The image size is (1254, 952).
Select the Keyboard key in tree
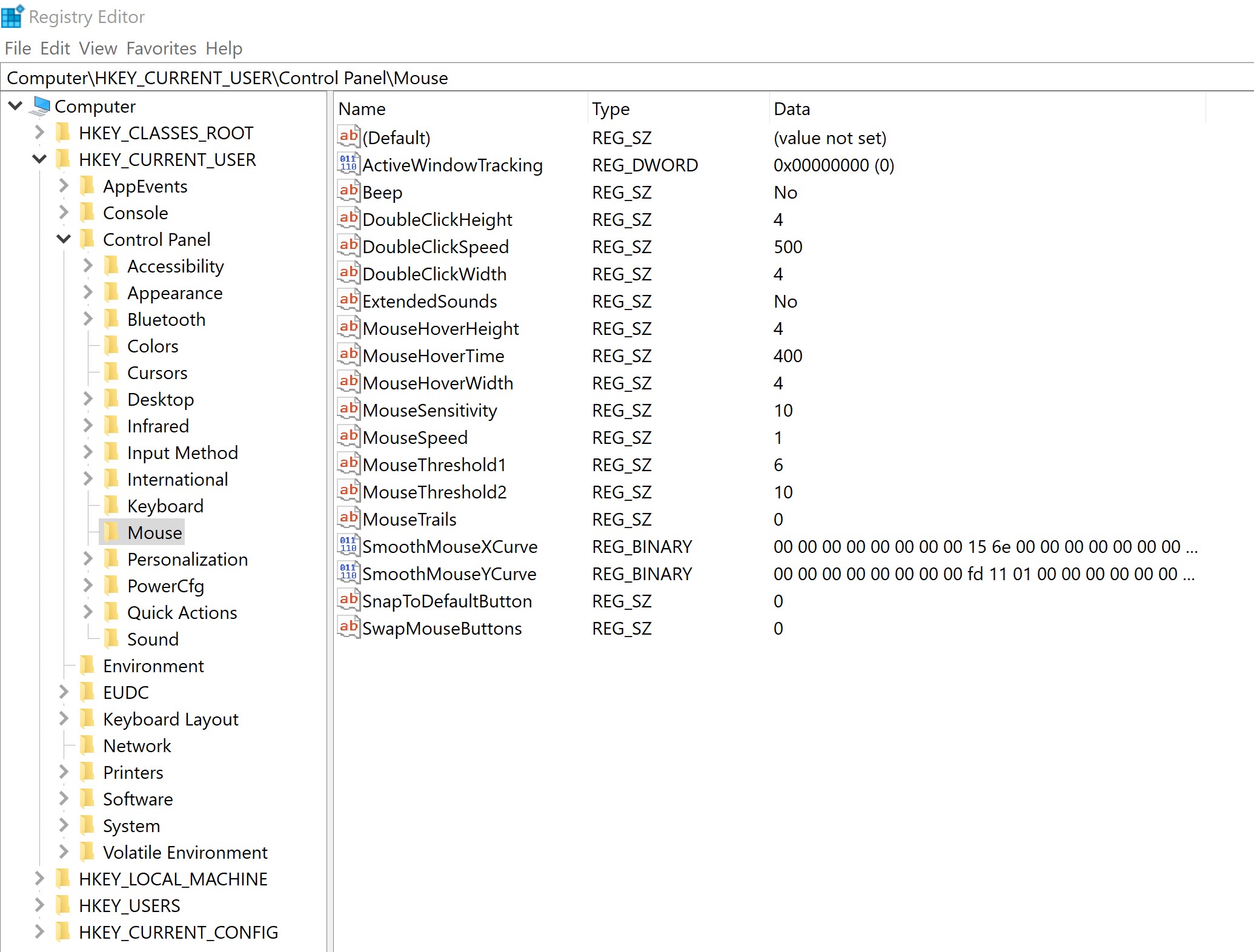165,506
